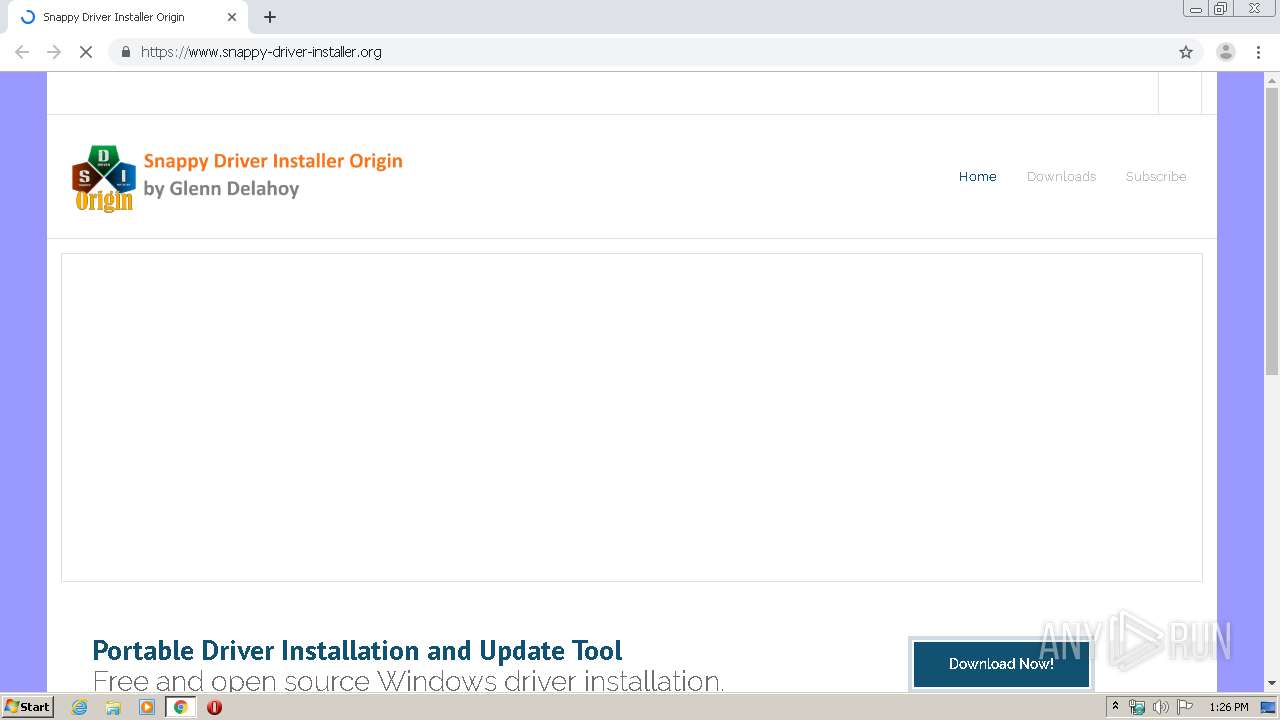
Task: Open the media player taskbar icon
Action: click(147, 707)
